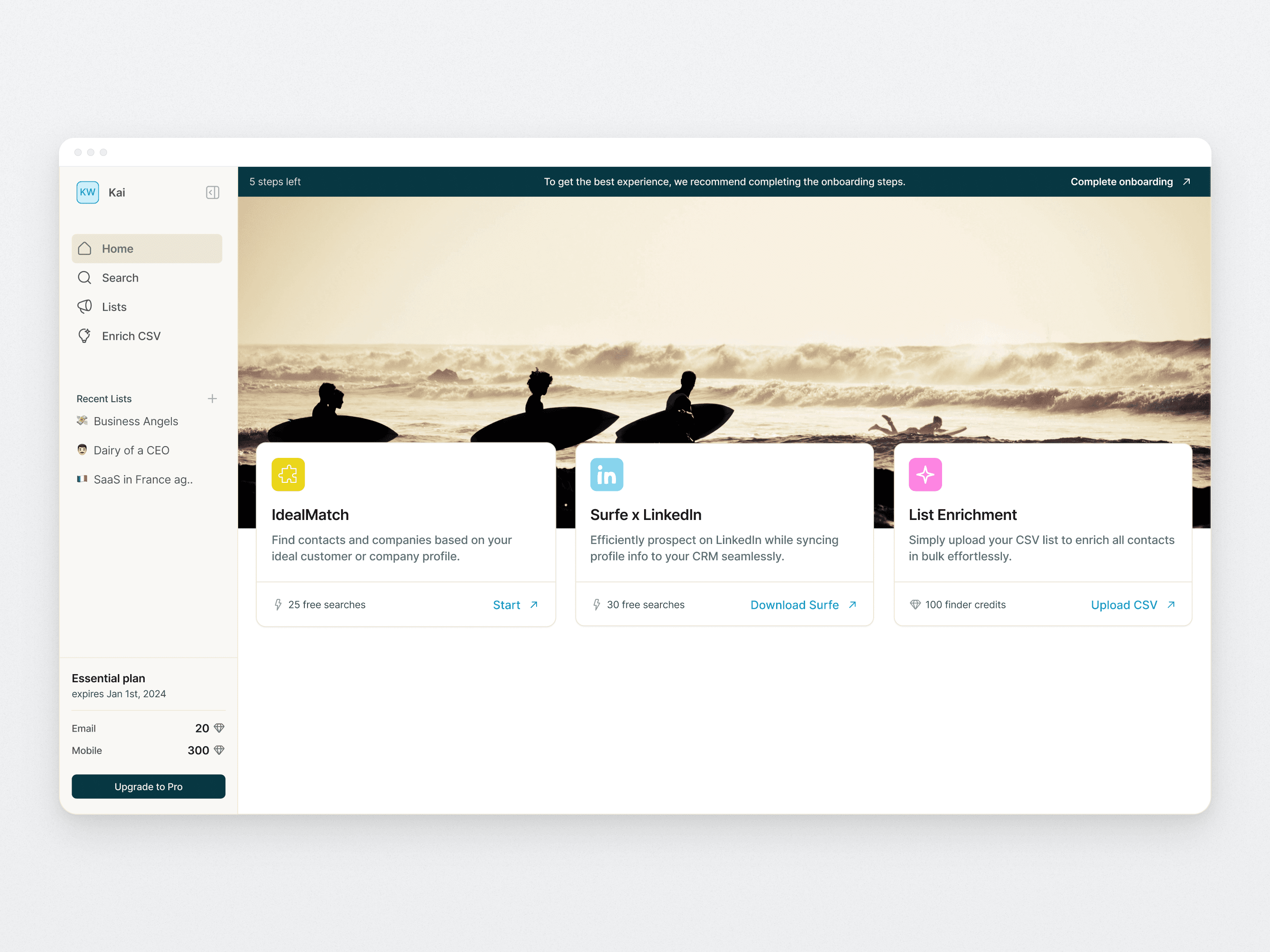The height and width of the screenshot is (952, 1270).
Task: Click the KW avatar badge
Action: point(87,192)
